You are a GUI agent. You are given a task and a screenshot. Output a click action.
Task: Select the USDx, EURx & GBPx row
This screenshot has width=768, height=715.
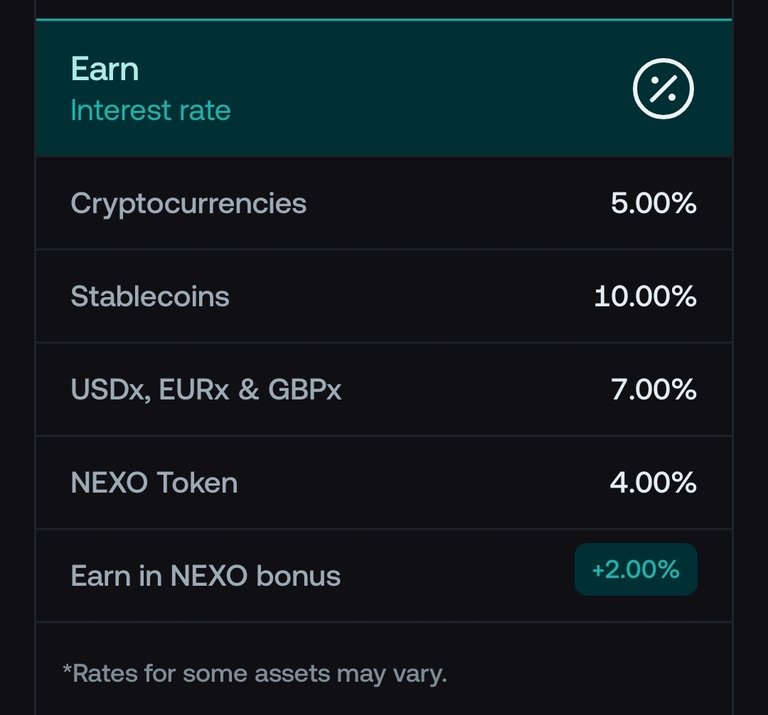384,389
